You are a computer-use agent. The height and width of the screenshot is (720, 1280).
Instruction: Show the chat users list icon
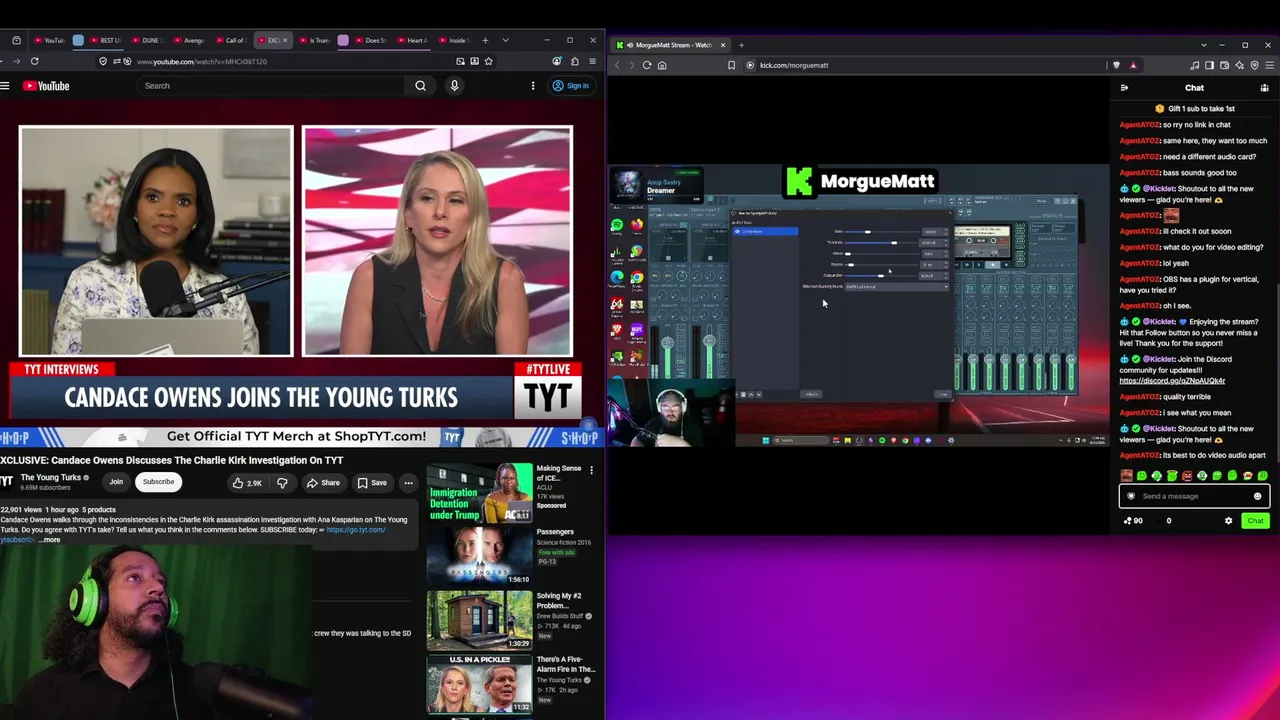click(x=1264, y=88)
